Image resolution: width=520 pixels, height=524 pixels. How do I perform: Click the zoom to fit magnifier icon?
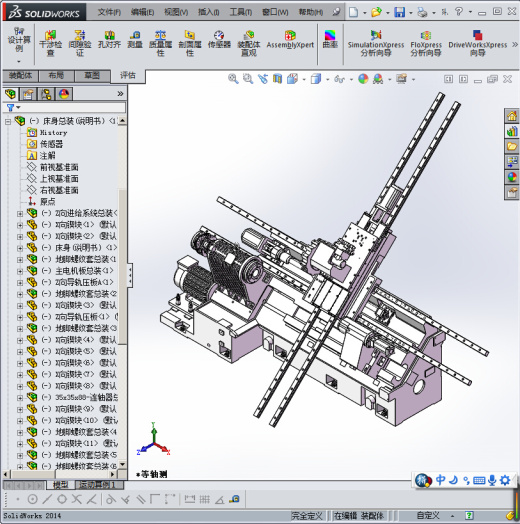coord(233,79)
